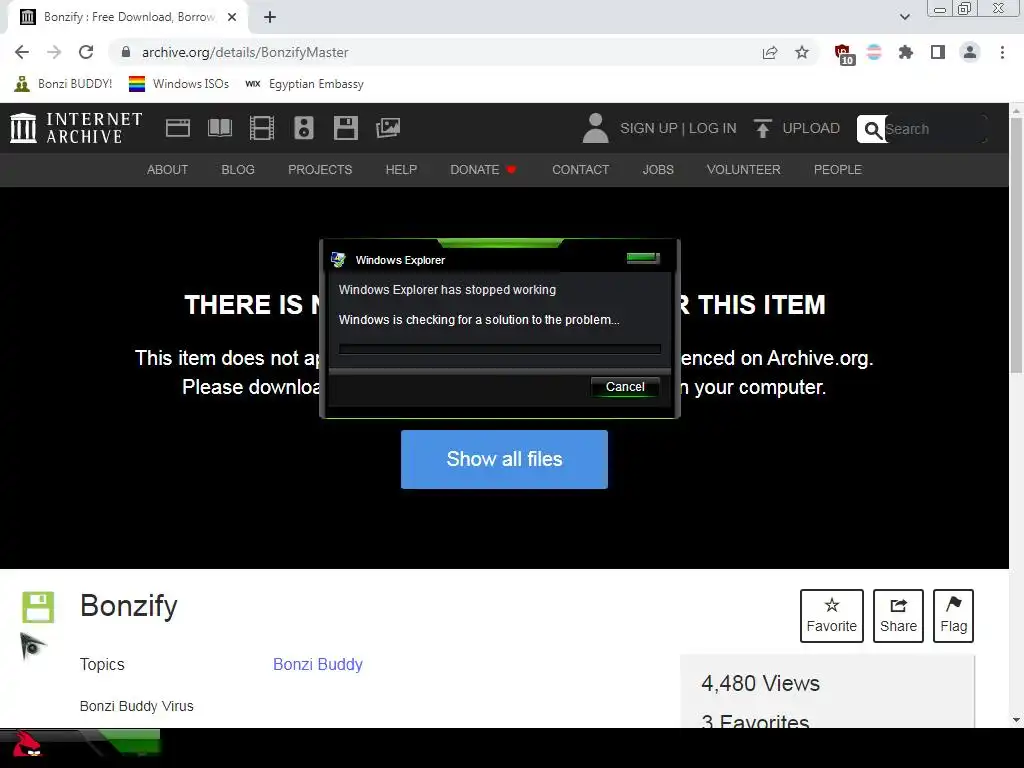This screenshot has width=1024, height=768.
Task: Open the Chrome profile avatar icon
Action: click(x=970, y=52)
